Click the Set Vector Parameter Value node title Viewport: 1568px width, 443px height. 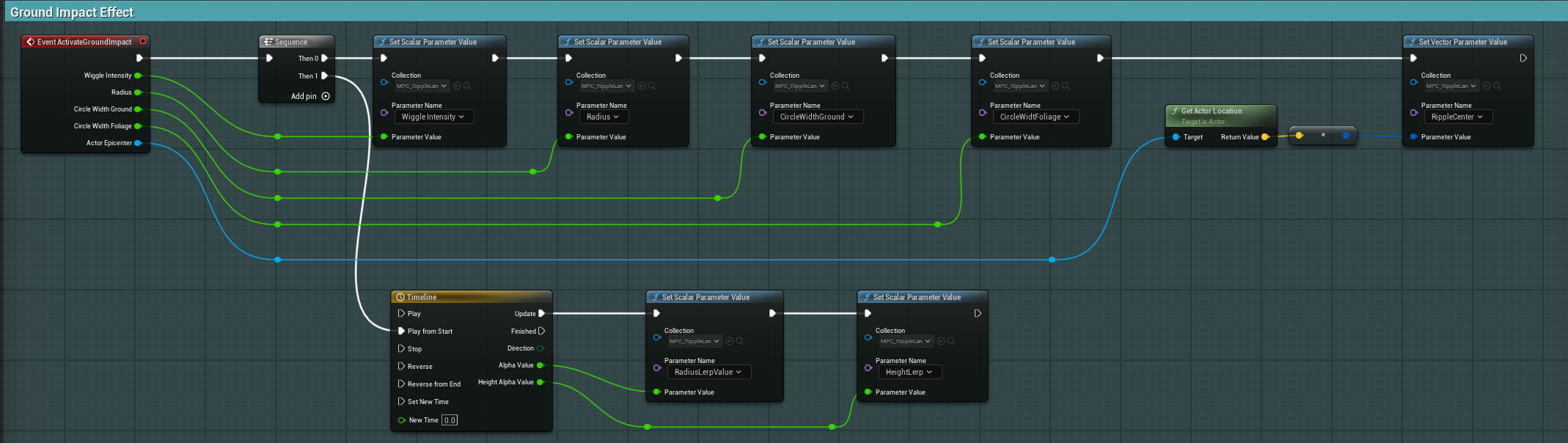[x=1462, y=42]
